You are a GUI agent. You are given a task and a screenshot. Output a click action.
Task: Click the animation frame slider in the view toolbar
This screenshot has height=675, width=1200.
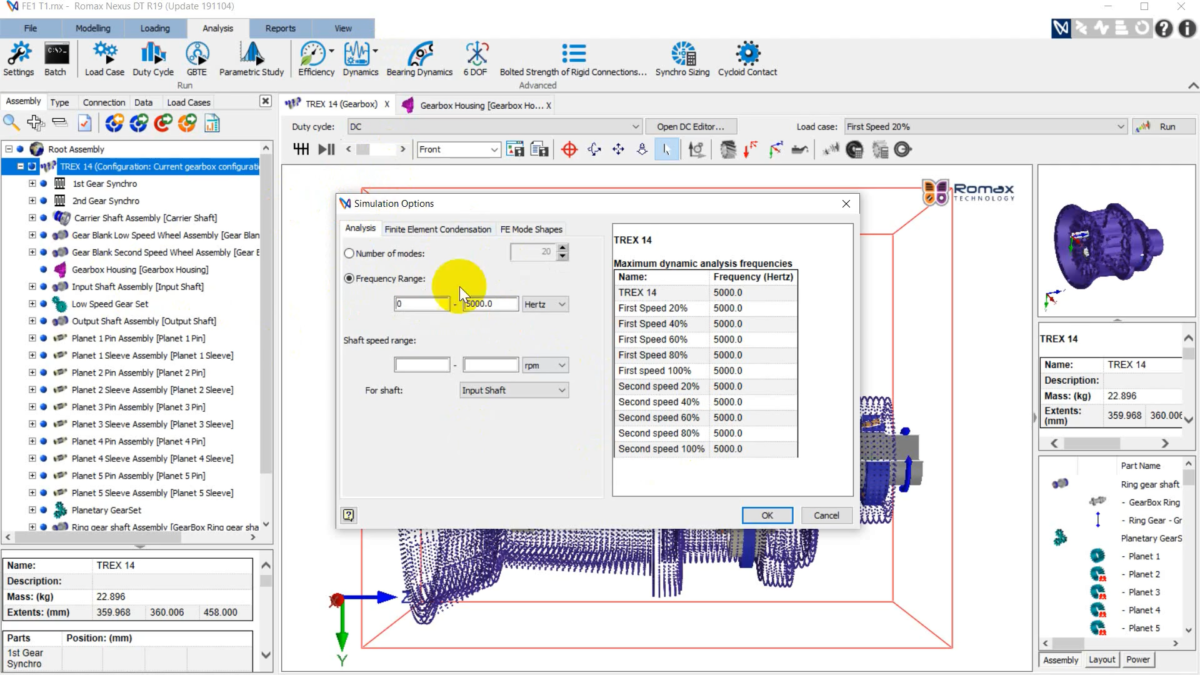tap(377, 149)
